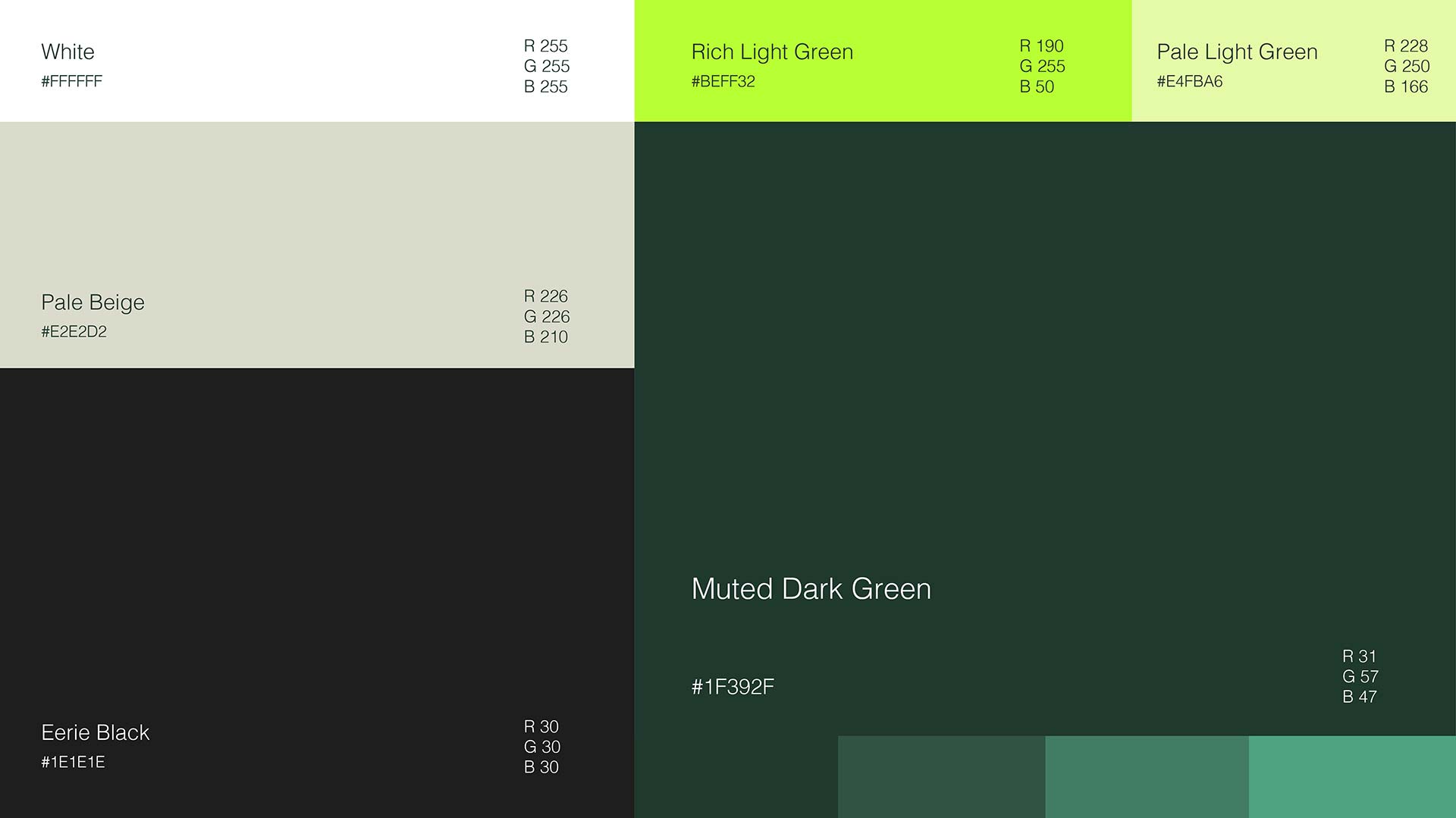The width and height of the screenshot is (1456, 818).
Task: Click the #FFFFFF hex code
Action: coord(71,82)
